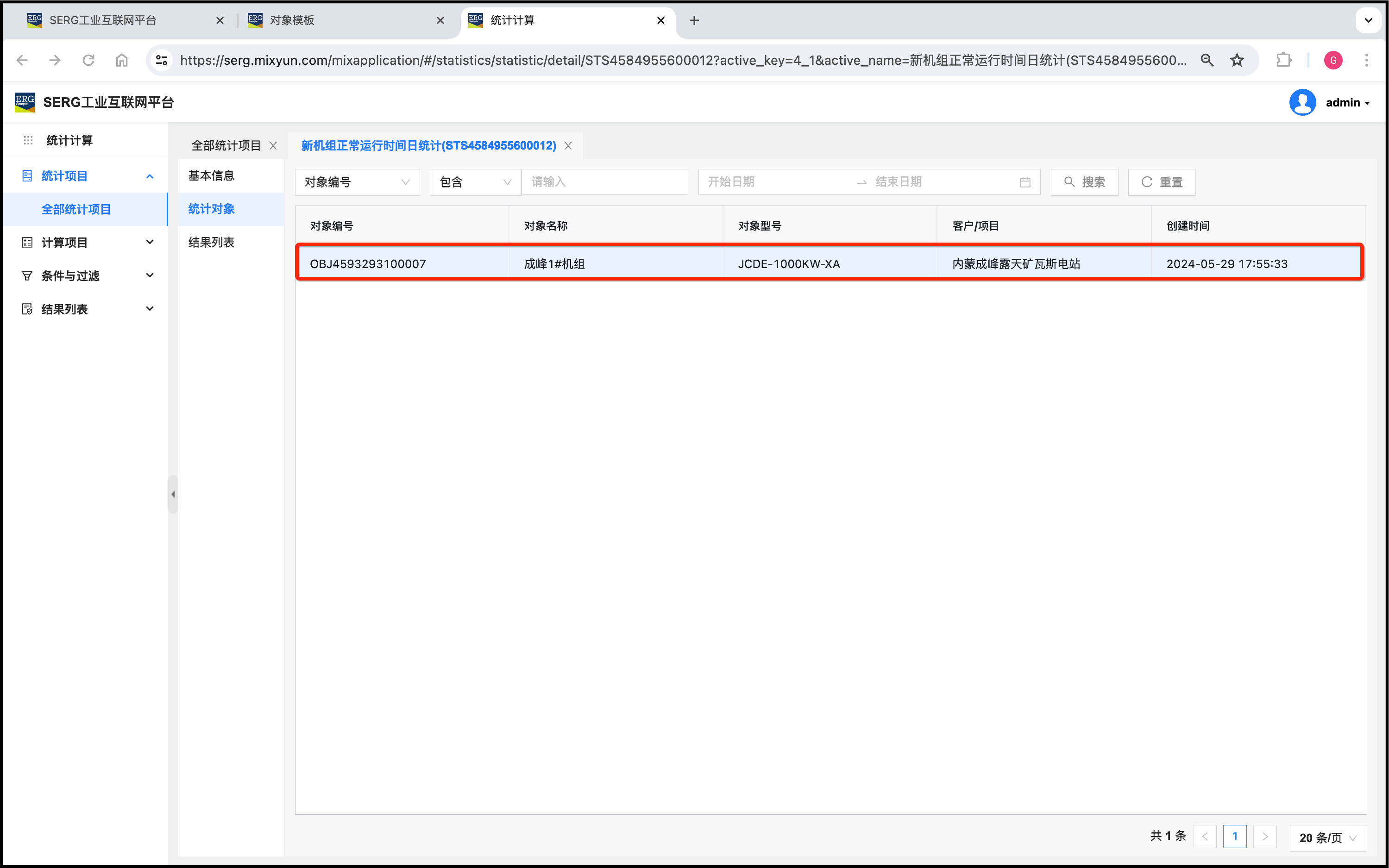Click the 重置 button

(x=1162, y=182)
